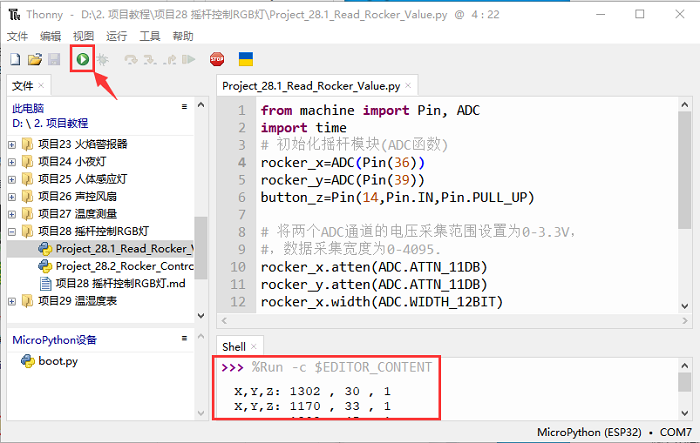Click the Save file disk icon
The image size is (700, 443).
coord(54,60)
